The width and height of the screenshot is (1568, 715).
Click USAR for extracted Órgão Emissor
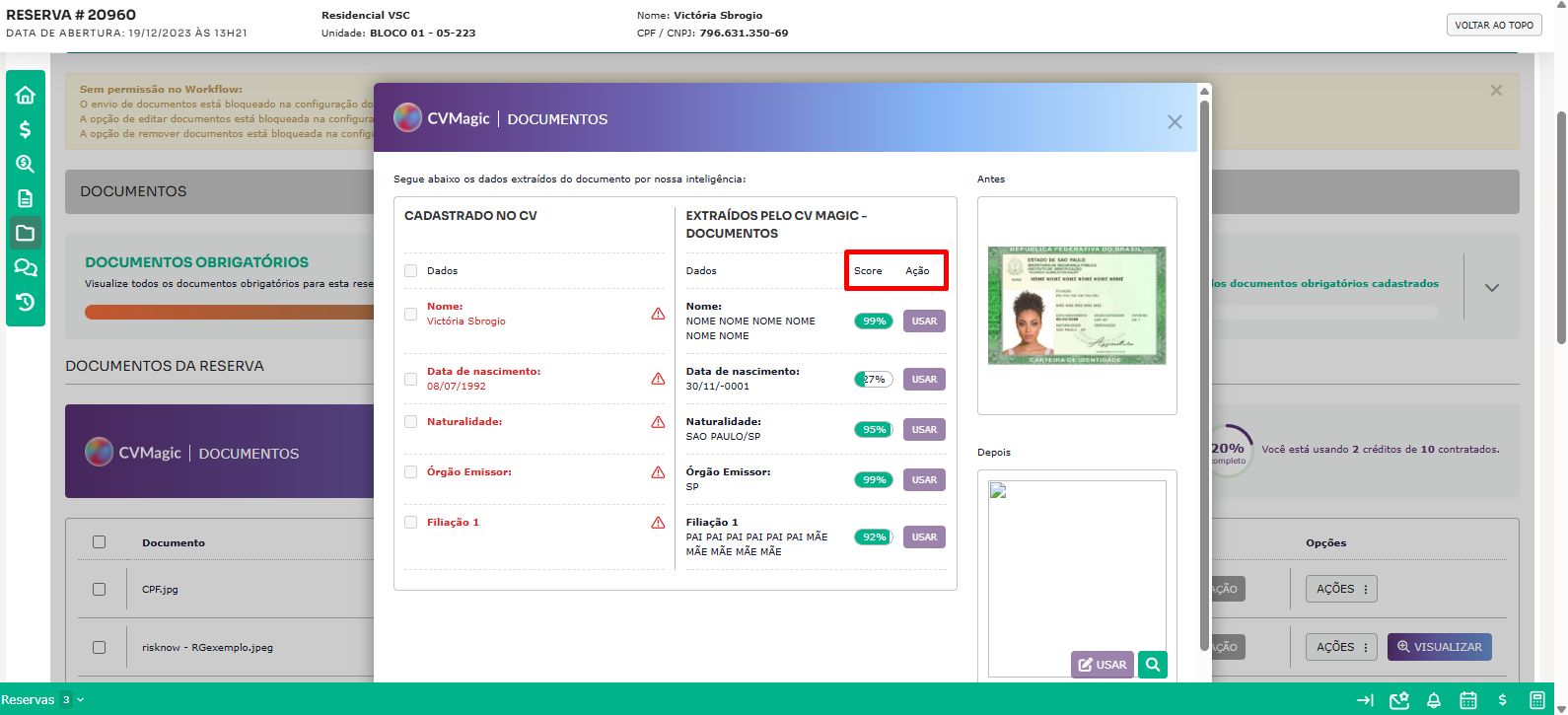(924, 480)
